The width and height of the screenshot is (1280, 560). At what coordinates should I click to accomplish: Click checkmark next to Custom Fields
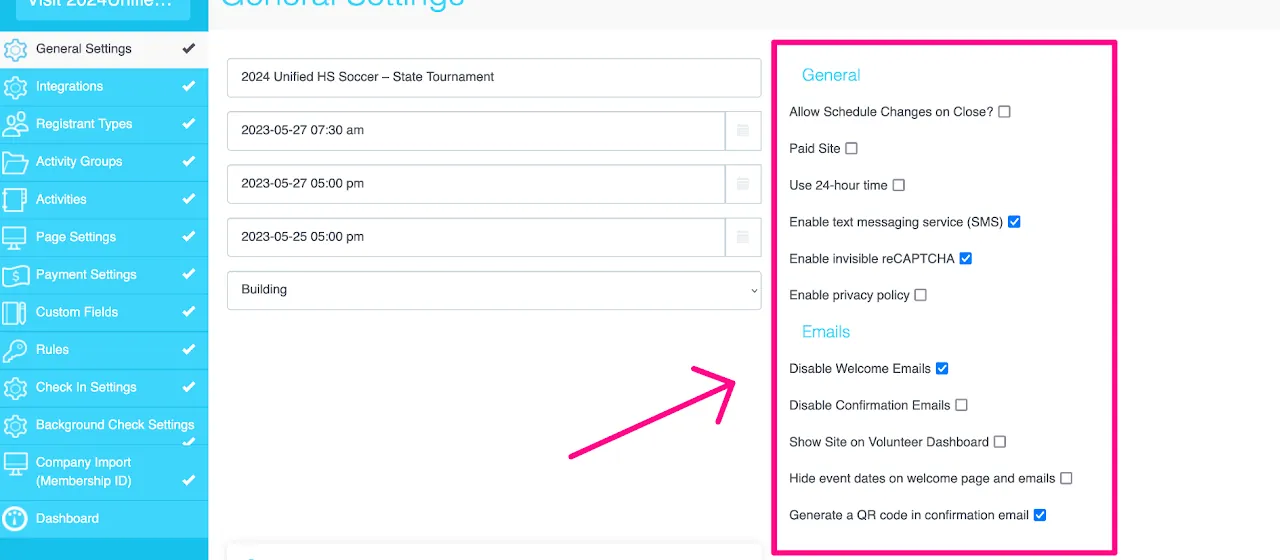point(188,312)
